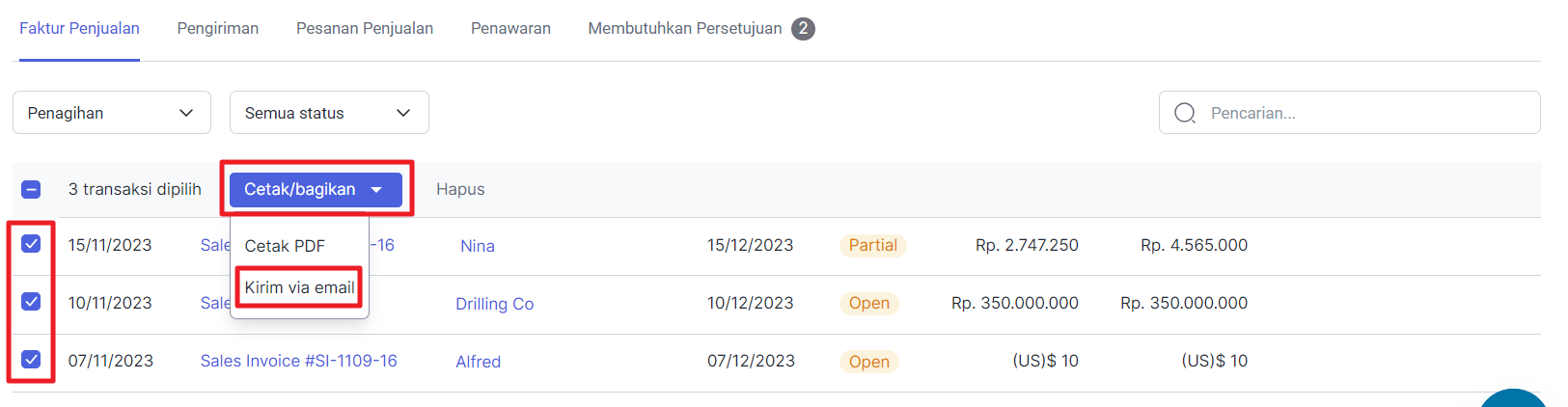Viewport: 1568px width, 407px height.
Task: Open the Membutuhkan Persetujuan tab
Action: tap(685, 29)
